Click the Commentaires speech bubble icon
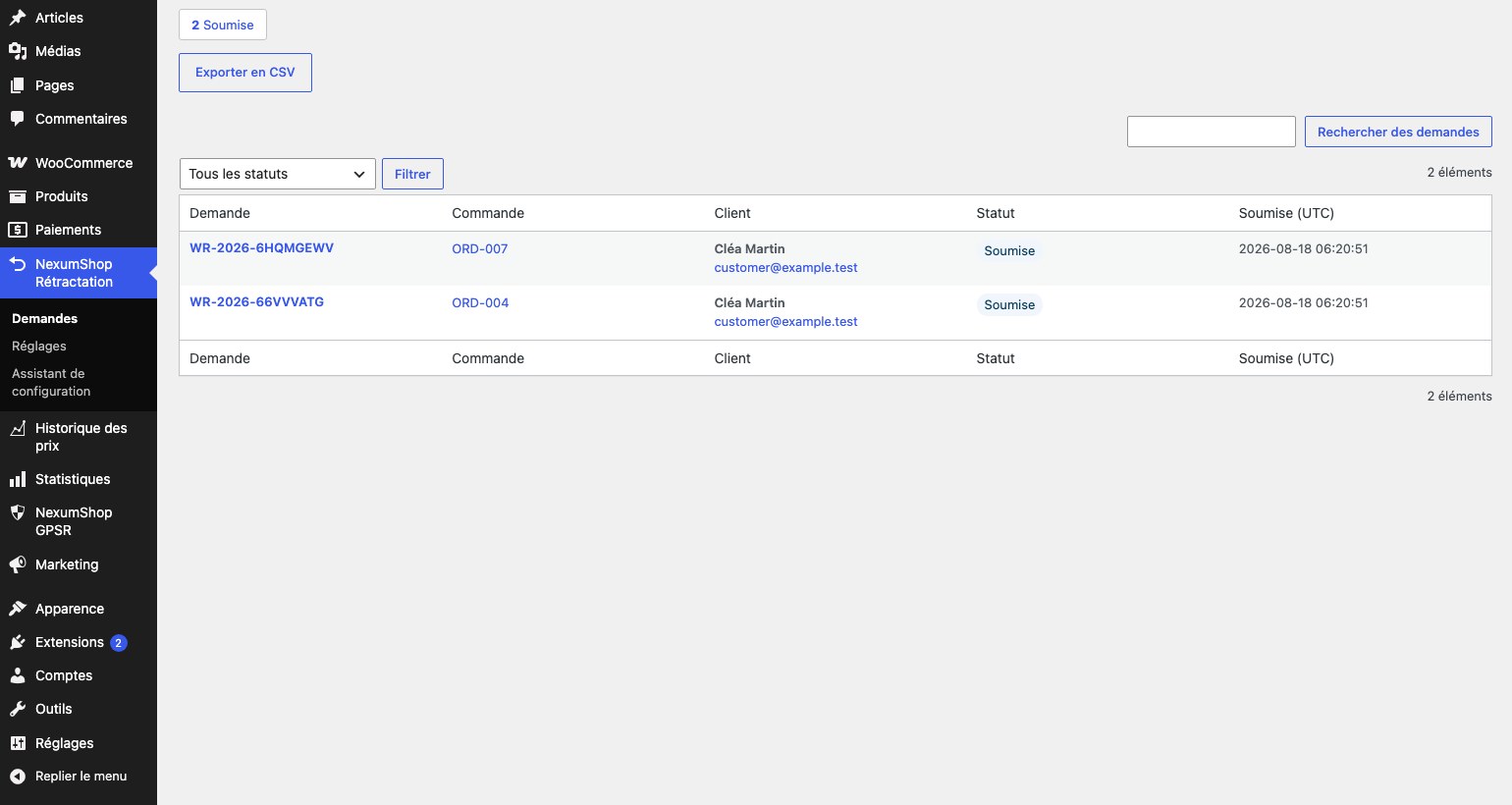Image resolution: width=1512 pixels, height=805 pixels. [18, 119]
